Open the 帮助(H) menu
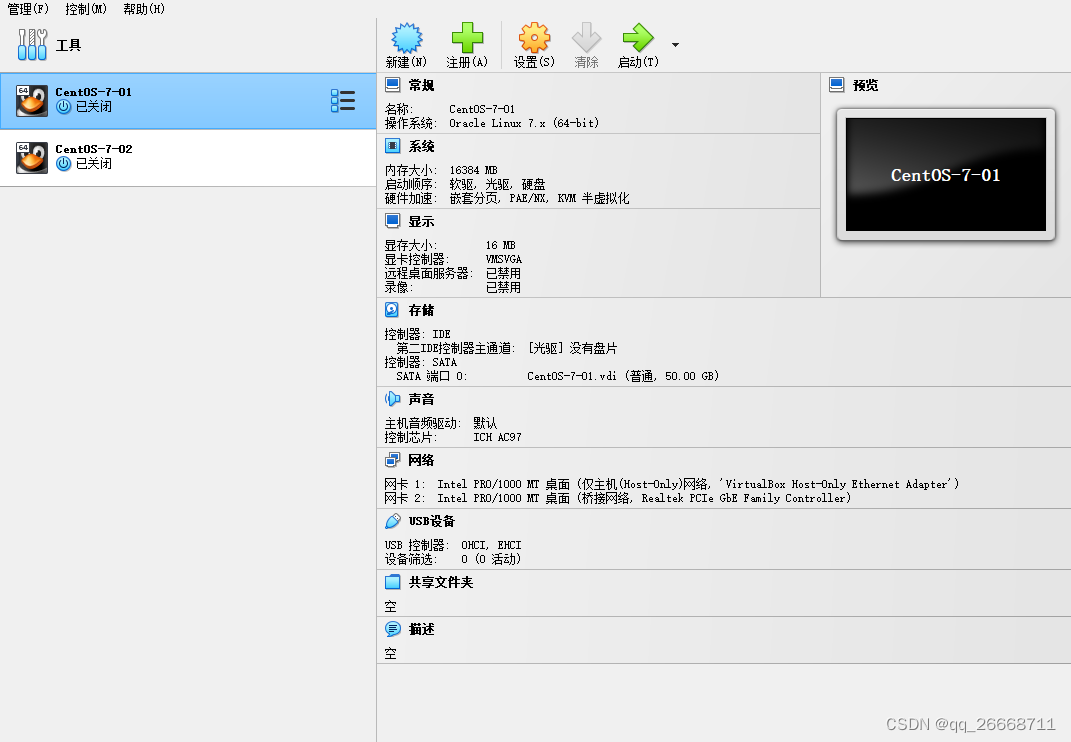Screen dimensions: 1071x742 pyautogui.click(x=144, y=9)
